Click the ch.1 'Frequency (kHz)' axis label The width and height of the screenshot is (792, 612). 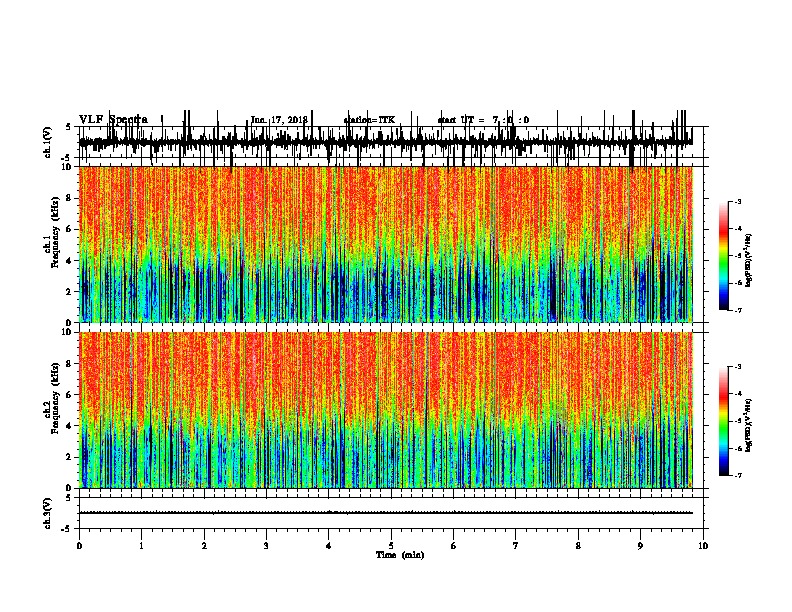(x=55, y=232)
